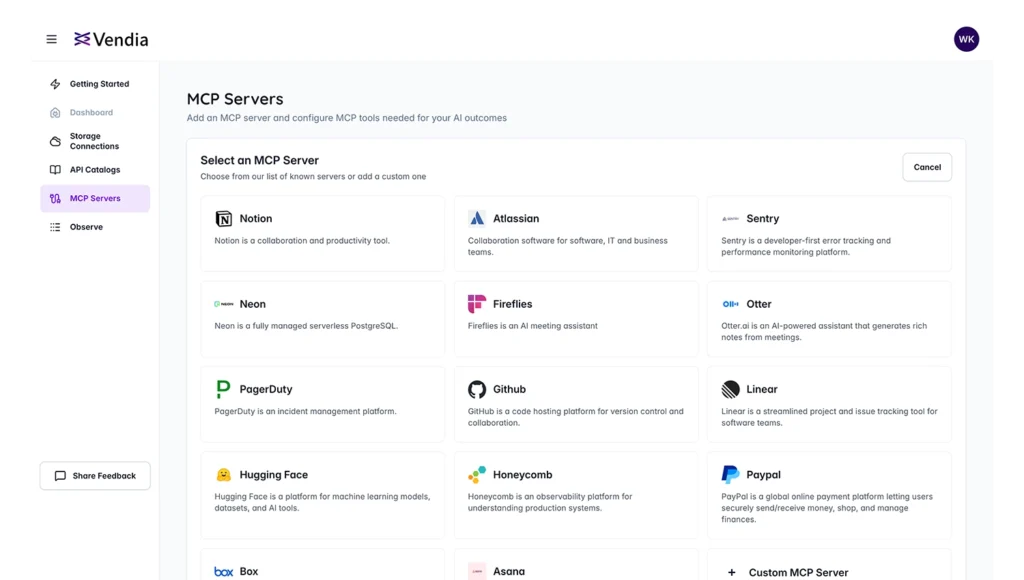Select the Sentry server icon

(x=731, y=218)
